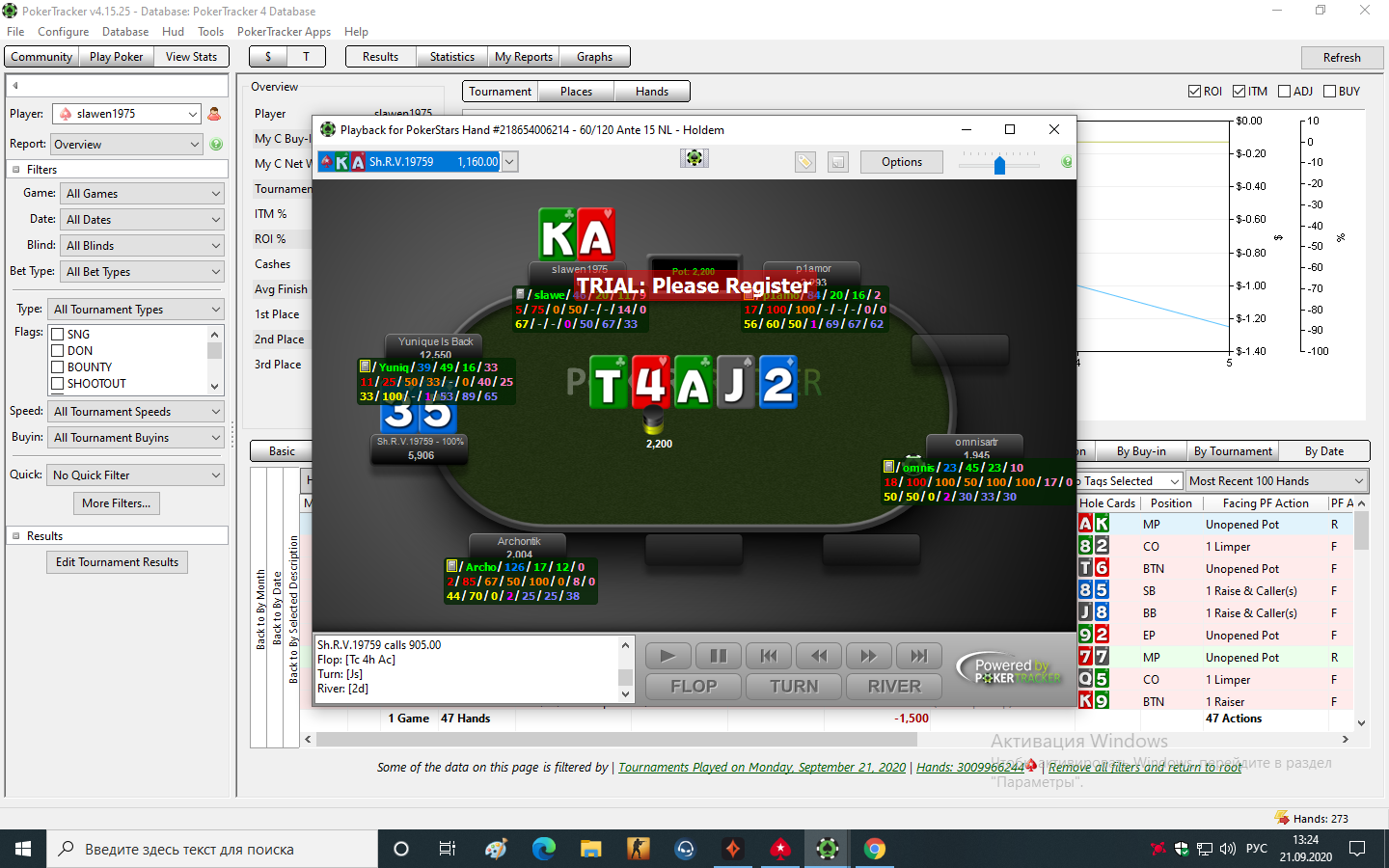Collapse the Filters section
The image size is (1389, 868).
[x=15, y=170]
